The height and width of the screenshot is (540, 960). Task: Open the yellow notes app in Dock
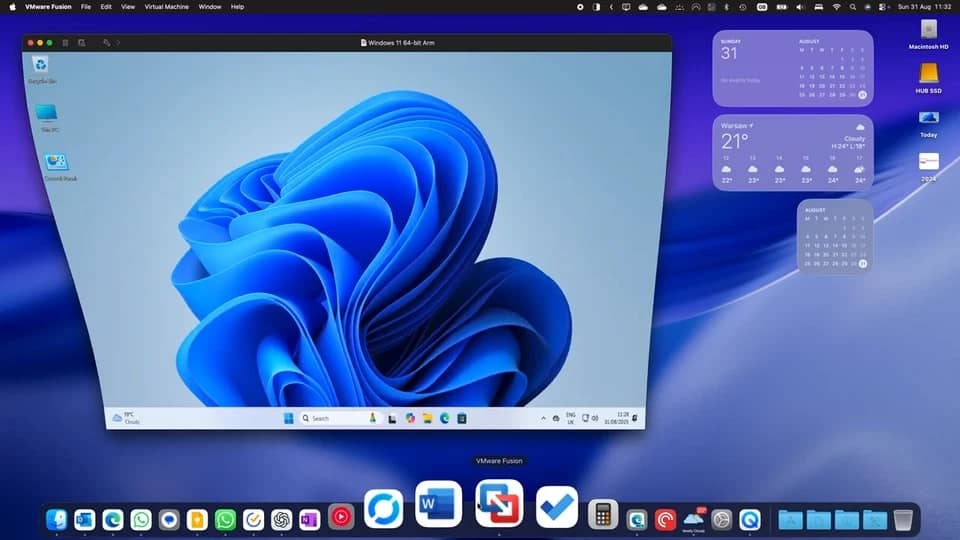197,519
